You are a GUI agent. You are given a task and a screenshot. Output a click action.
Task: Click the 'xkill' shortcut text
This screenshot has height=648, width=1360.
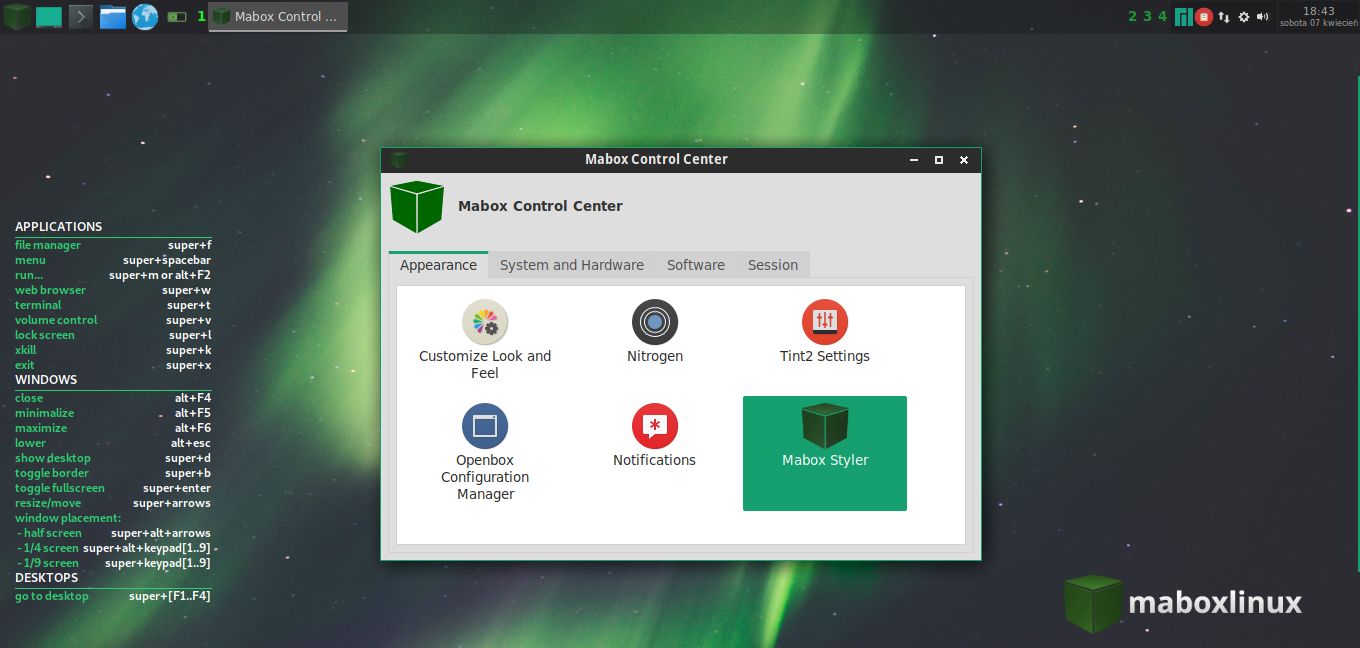25,350
